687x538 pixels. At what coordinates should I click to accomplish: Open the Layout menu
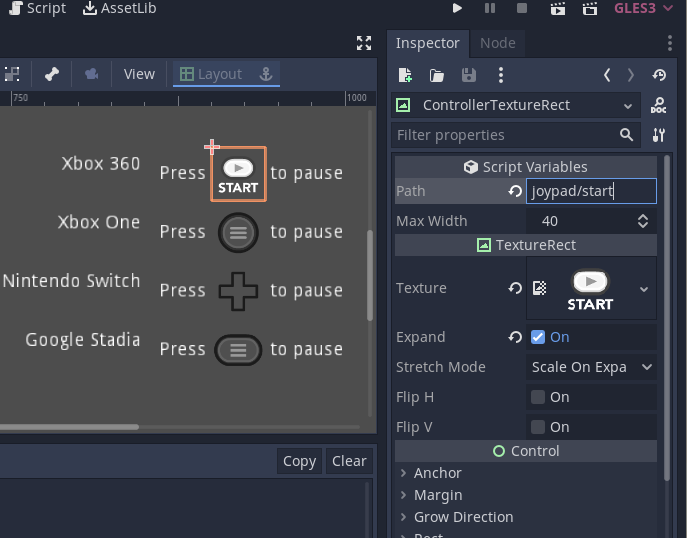pyautogui.click(x=211, y=74)
